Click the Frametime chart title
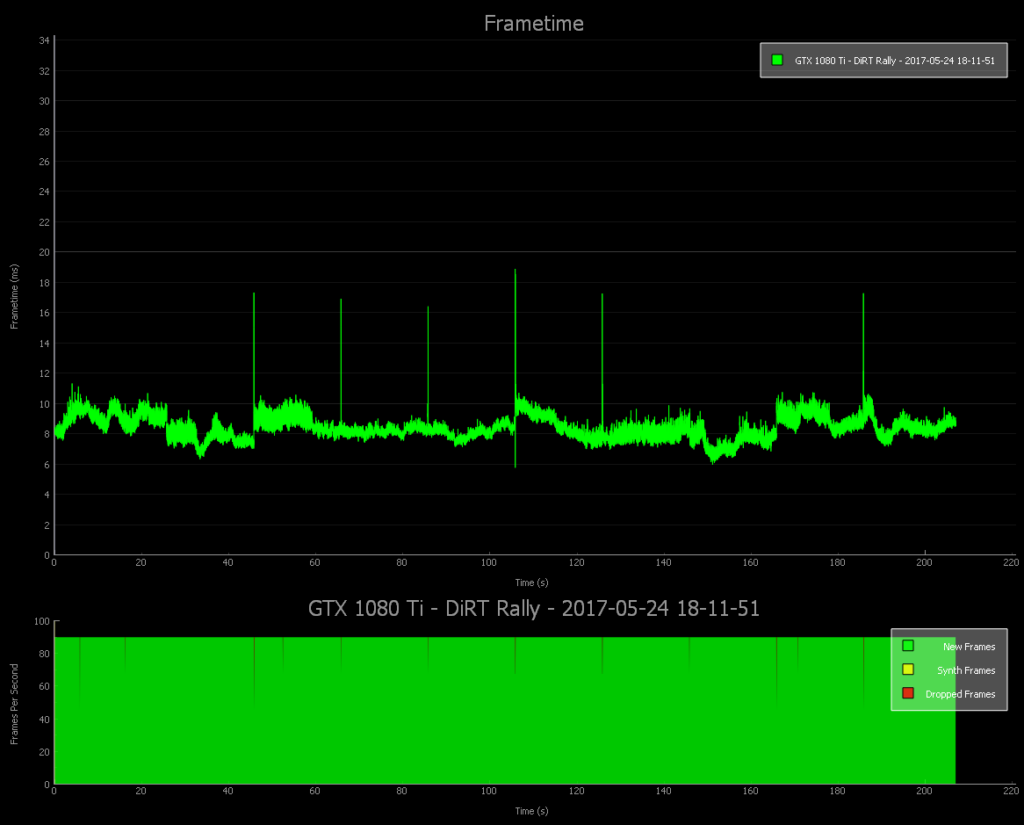This screenshot has width=1024, height=825. pos(534,23)
